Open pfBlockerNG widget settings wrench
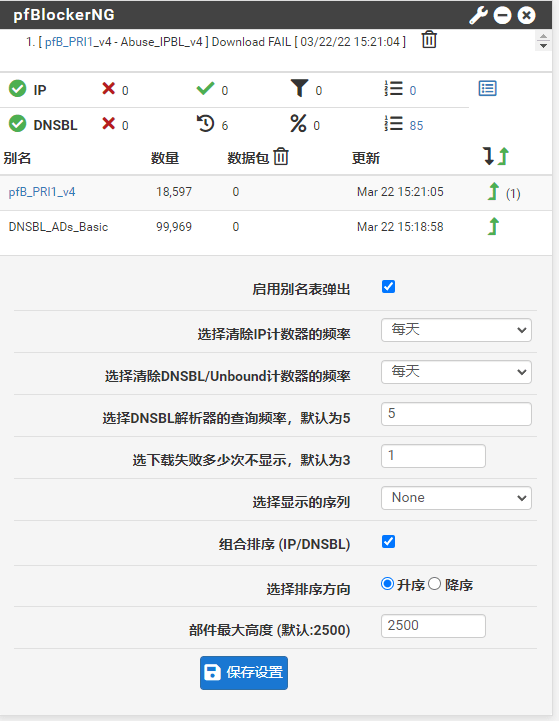 click(x=479, y=15)
